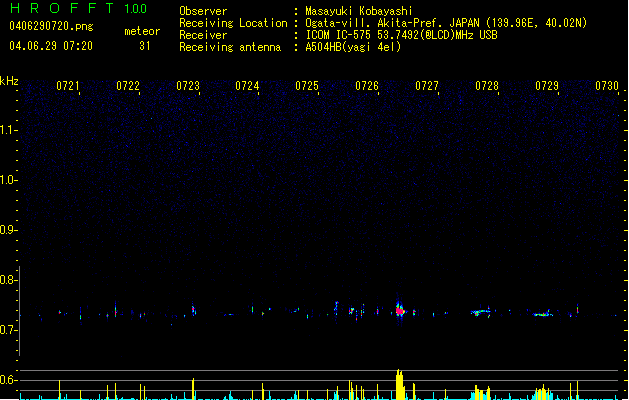Click the 0.8 kHz axis label
This screenshot has height=400, width=629.
pyautogui.click(x=8, y=280)
